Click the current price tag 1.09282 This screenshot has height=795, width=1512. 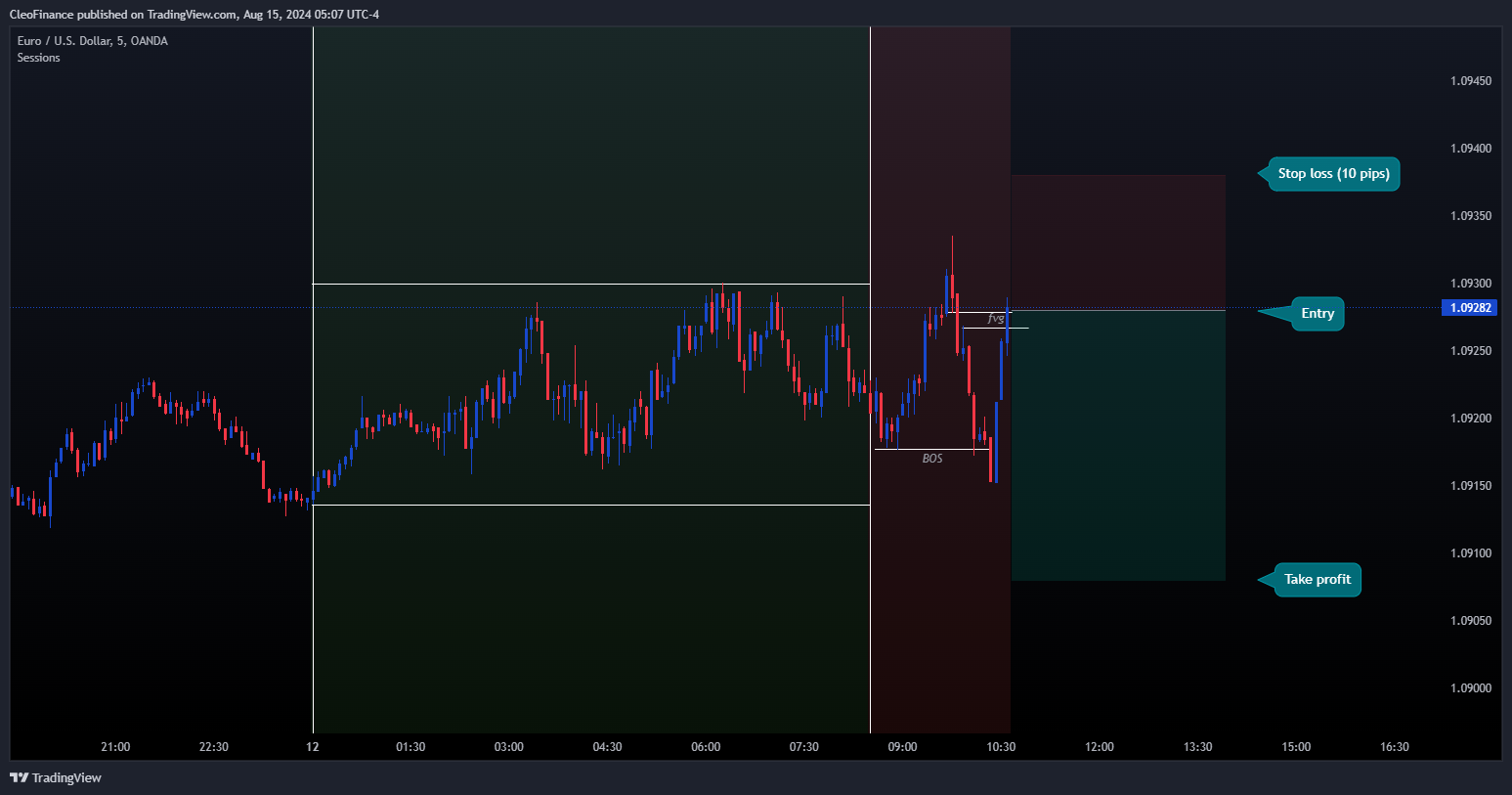pyautogui.click(x=1470, y=308)
